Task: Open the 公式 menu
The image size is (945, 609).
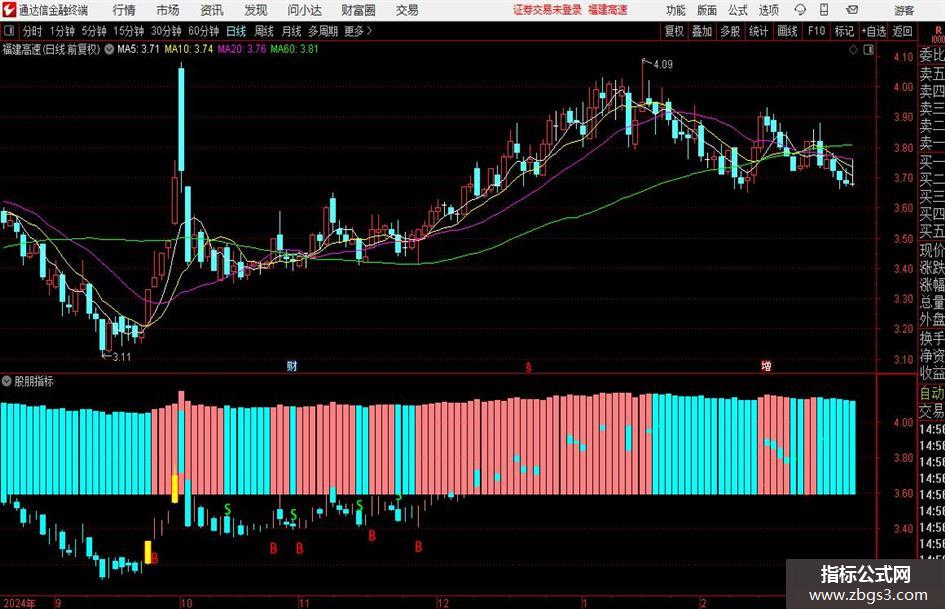Action: [737, 10]
